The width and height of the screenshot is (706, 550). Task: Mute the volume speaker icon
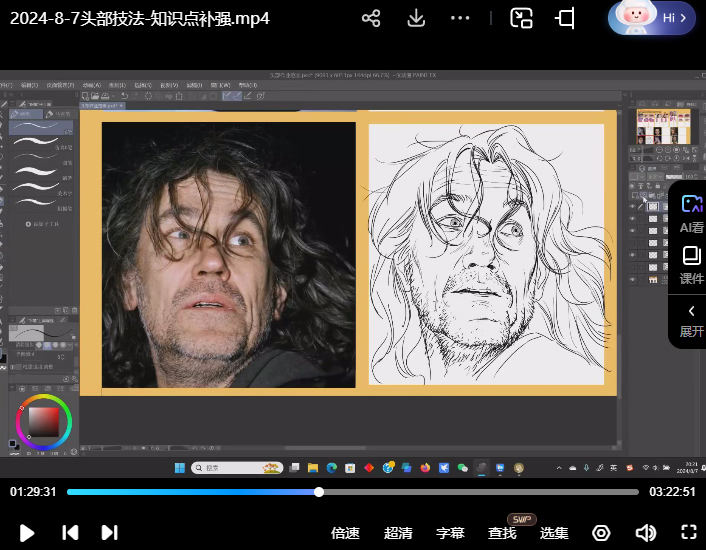click(x=645, y=533)
